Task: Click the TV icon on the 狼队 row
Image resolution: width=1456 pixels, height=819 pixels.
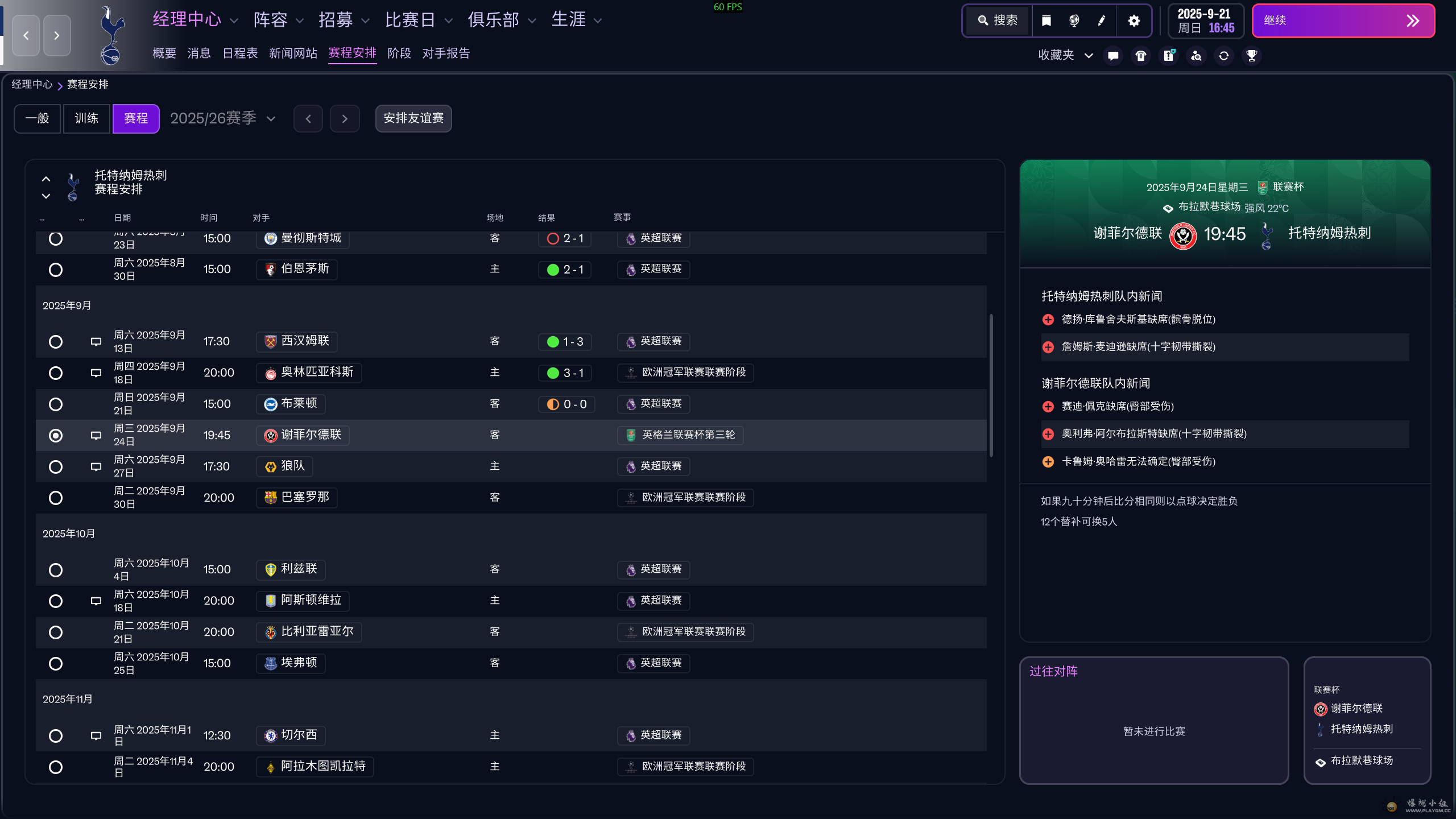Action: [96, 467]
